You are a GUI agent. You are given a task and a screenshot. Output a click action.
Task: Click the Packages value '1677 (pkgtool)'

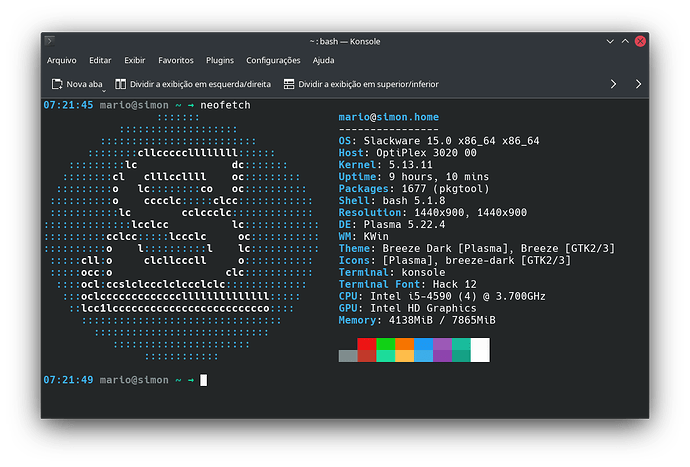(445, 188)
